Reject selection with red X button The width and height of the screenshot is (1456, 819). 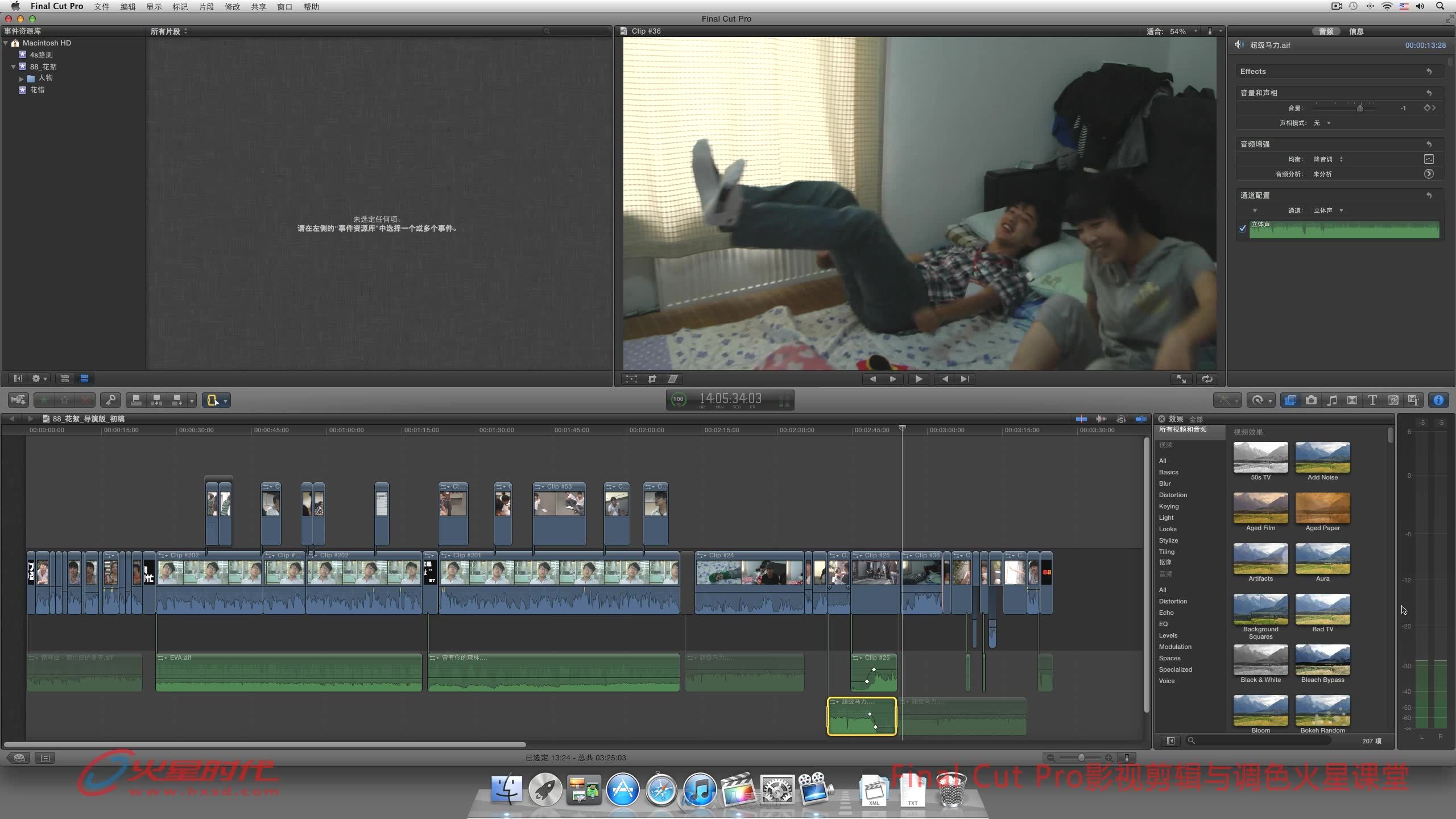85,400
